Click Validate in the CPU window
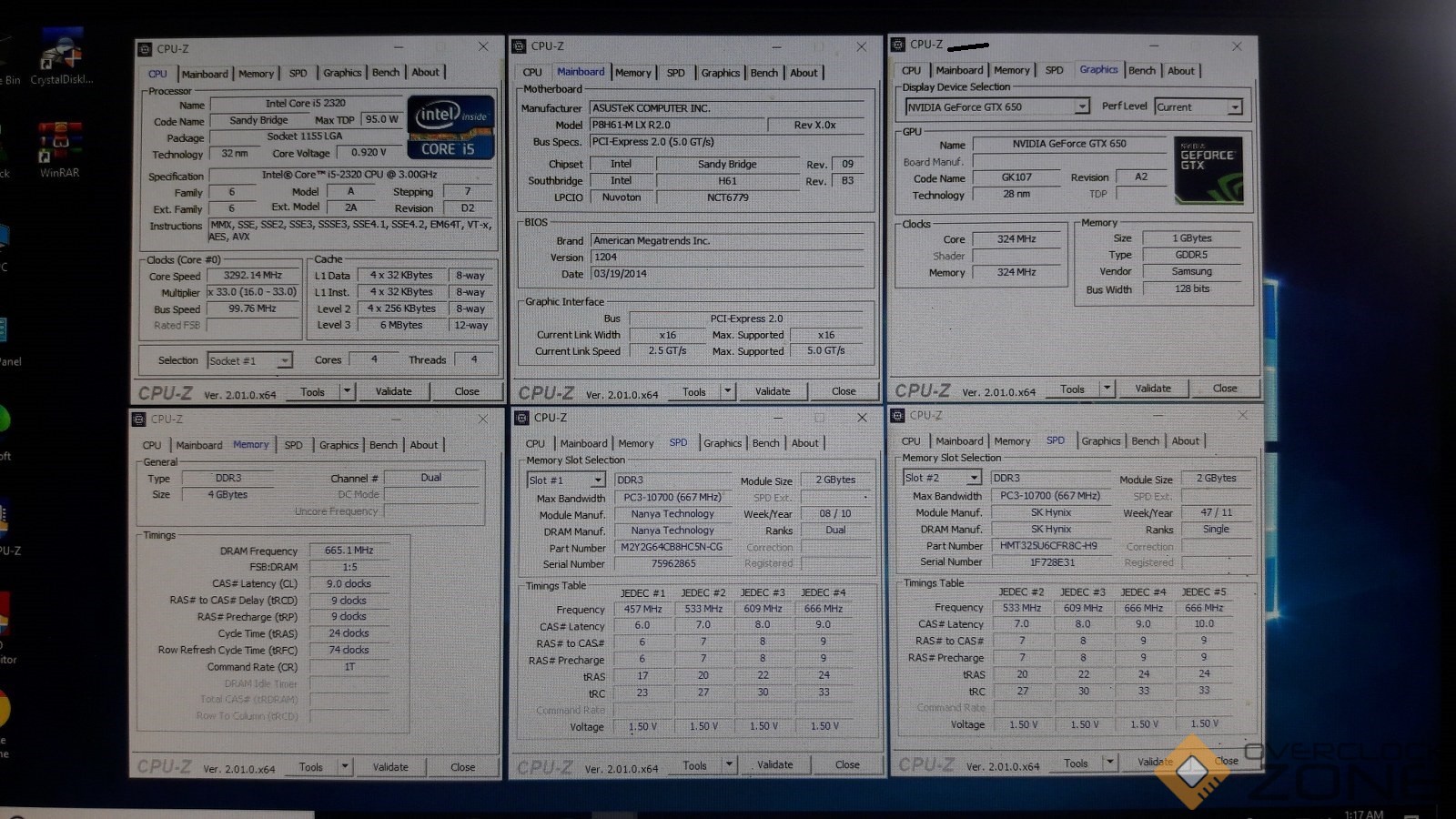This screenshot has height=819, width=1456. pos(394,391)
